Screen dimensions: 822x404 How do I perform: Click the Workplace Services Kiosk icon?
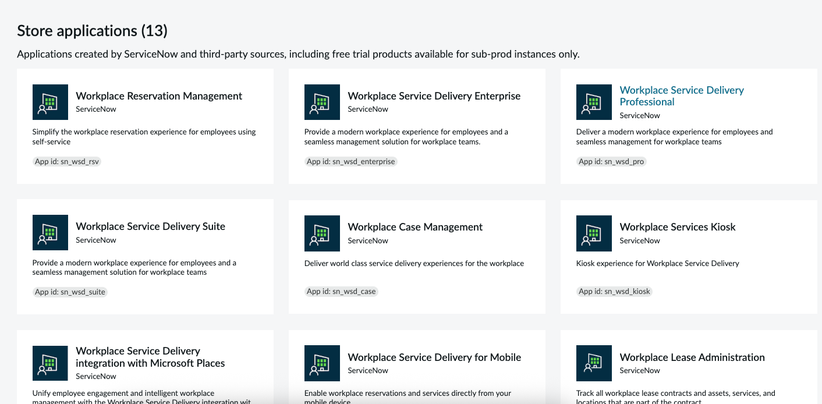coord(594,233)
